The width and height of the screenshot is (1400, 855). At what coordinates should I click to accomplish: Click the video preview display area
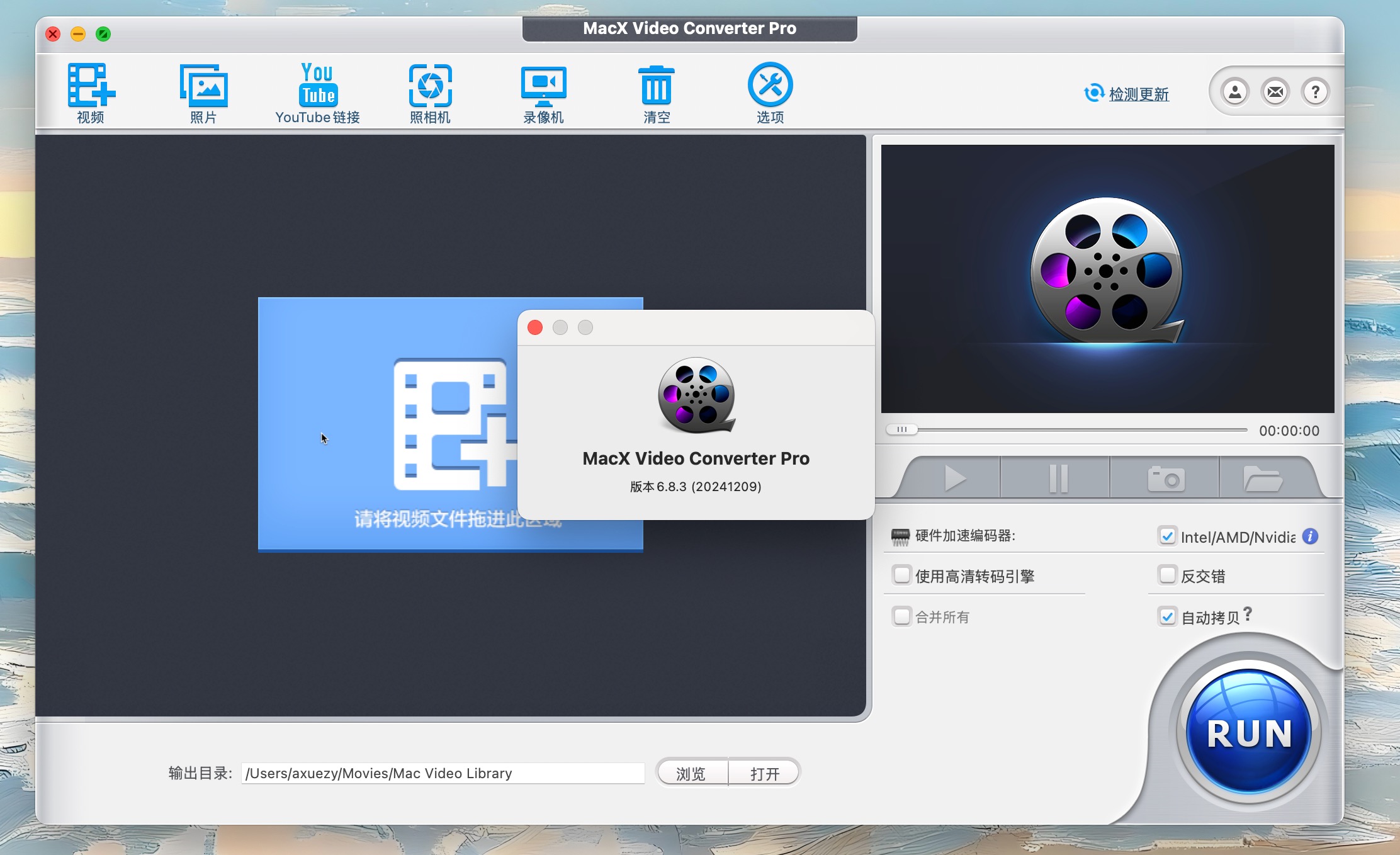[x=1107, y=278]
